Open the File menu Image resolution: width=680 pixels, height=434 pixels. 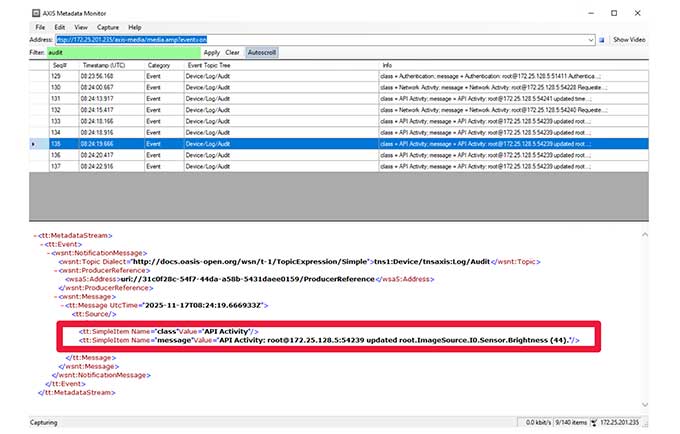click(40, 27)
